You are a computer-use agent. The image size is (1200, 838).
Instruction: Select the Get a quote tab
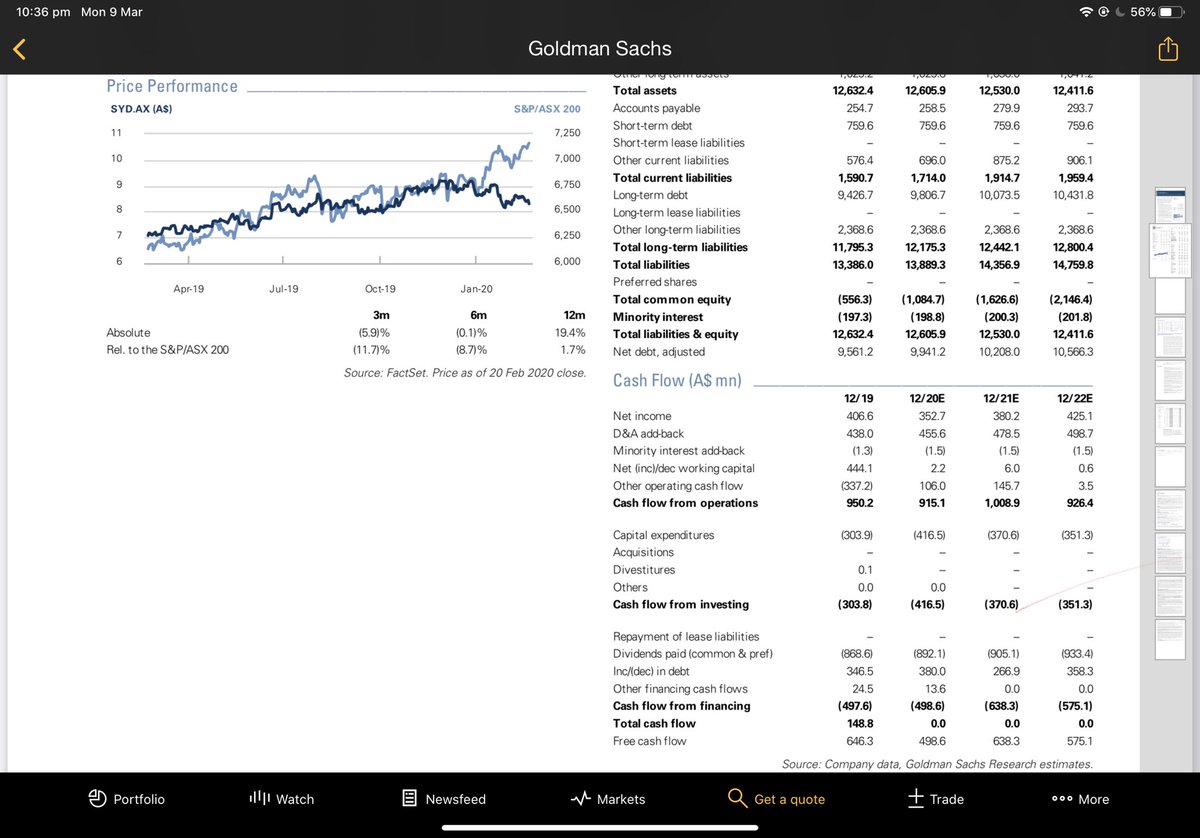pos(776,798)
